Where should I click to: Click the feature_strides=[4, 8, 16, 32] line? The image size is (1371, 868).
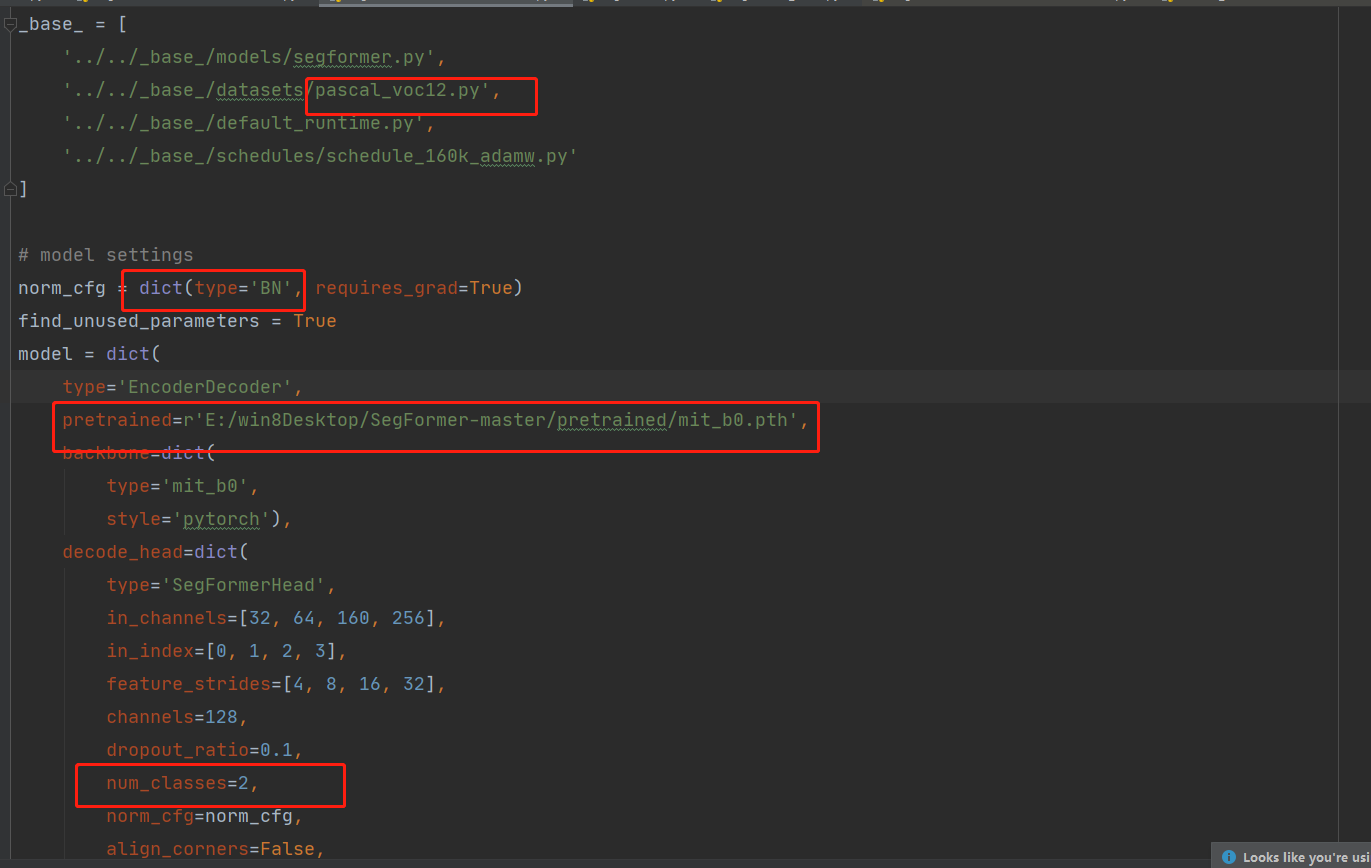pos(276,684)
